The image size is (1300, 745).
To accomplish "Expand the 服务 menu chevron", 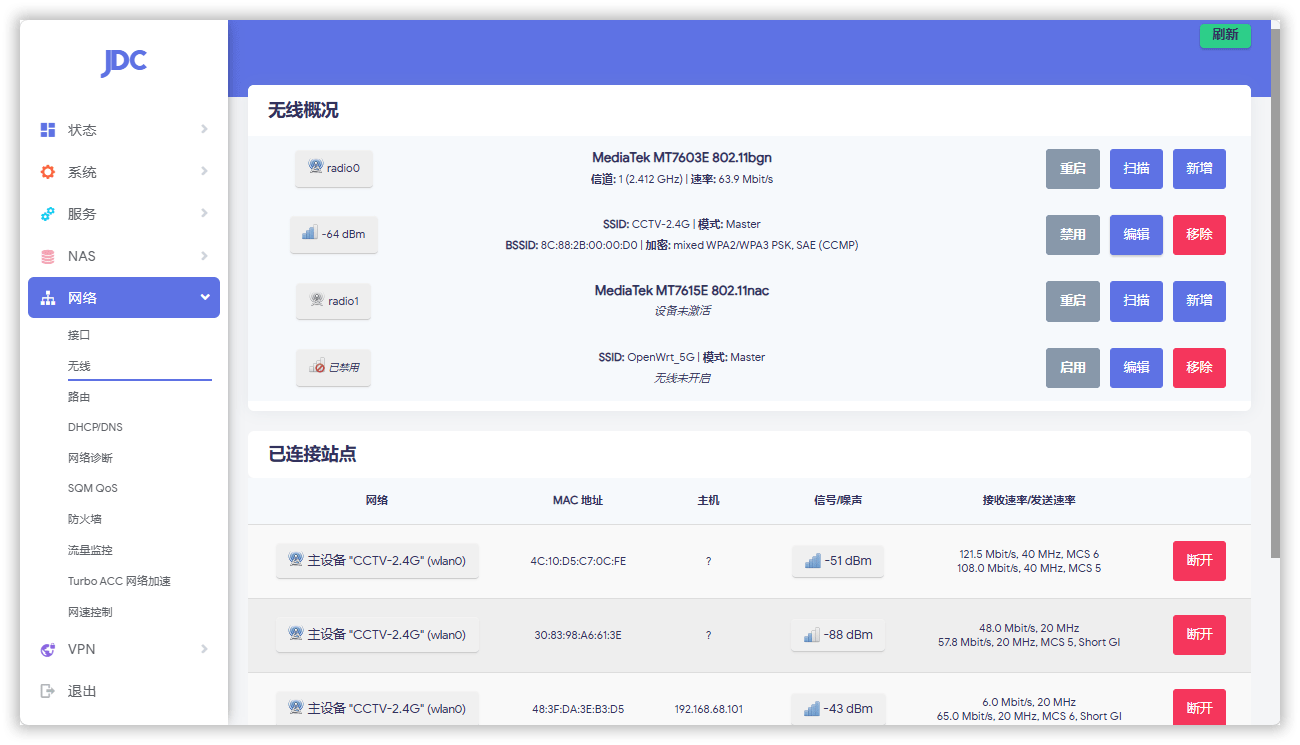I will tap(204, 213).
